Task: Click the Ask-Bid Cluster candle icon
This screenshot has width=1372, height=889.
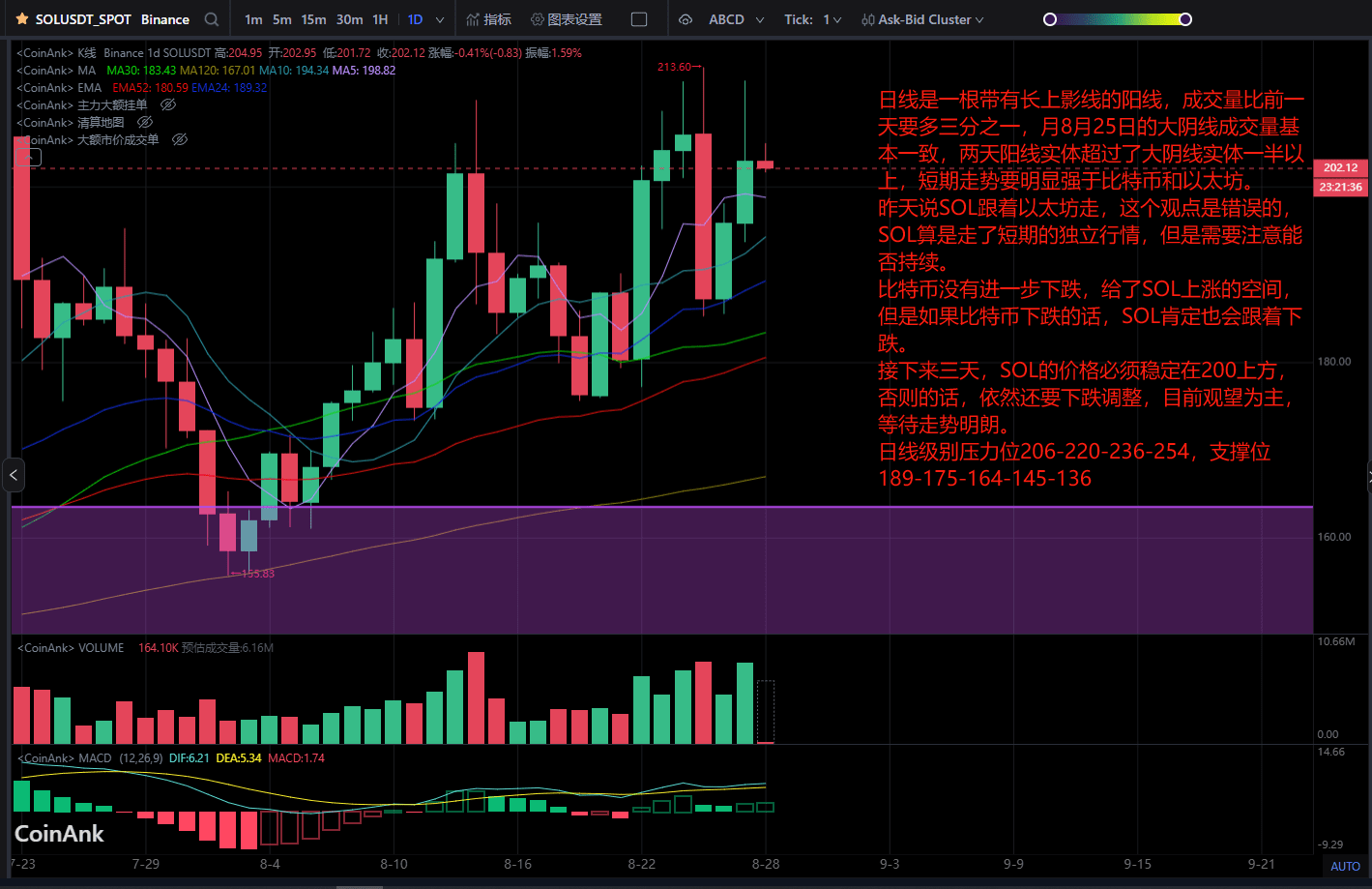Action: click(867, 19)
